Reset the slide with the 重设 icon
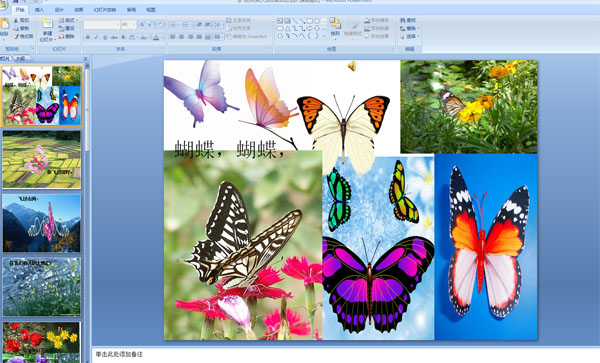This screenshot has width=600, height=363. (61, 28)
